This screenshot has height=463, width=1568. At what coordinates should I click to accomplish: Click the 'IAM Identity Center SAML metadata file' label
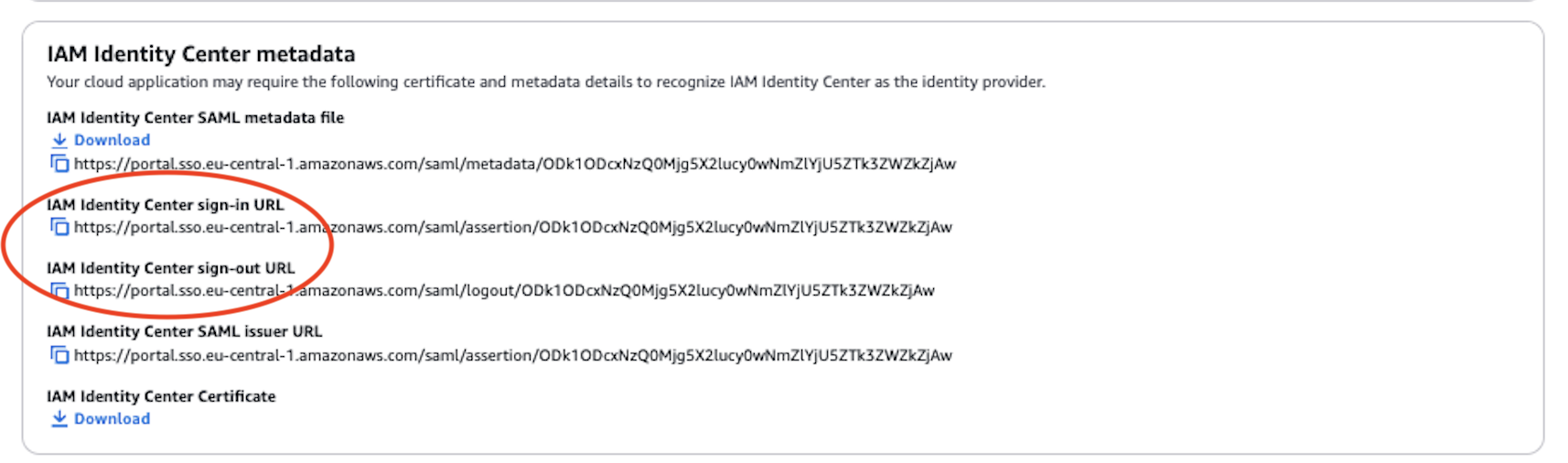coord(196,117)
